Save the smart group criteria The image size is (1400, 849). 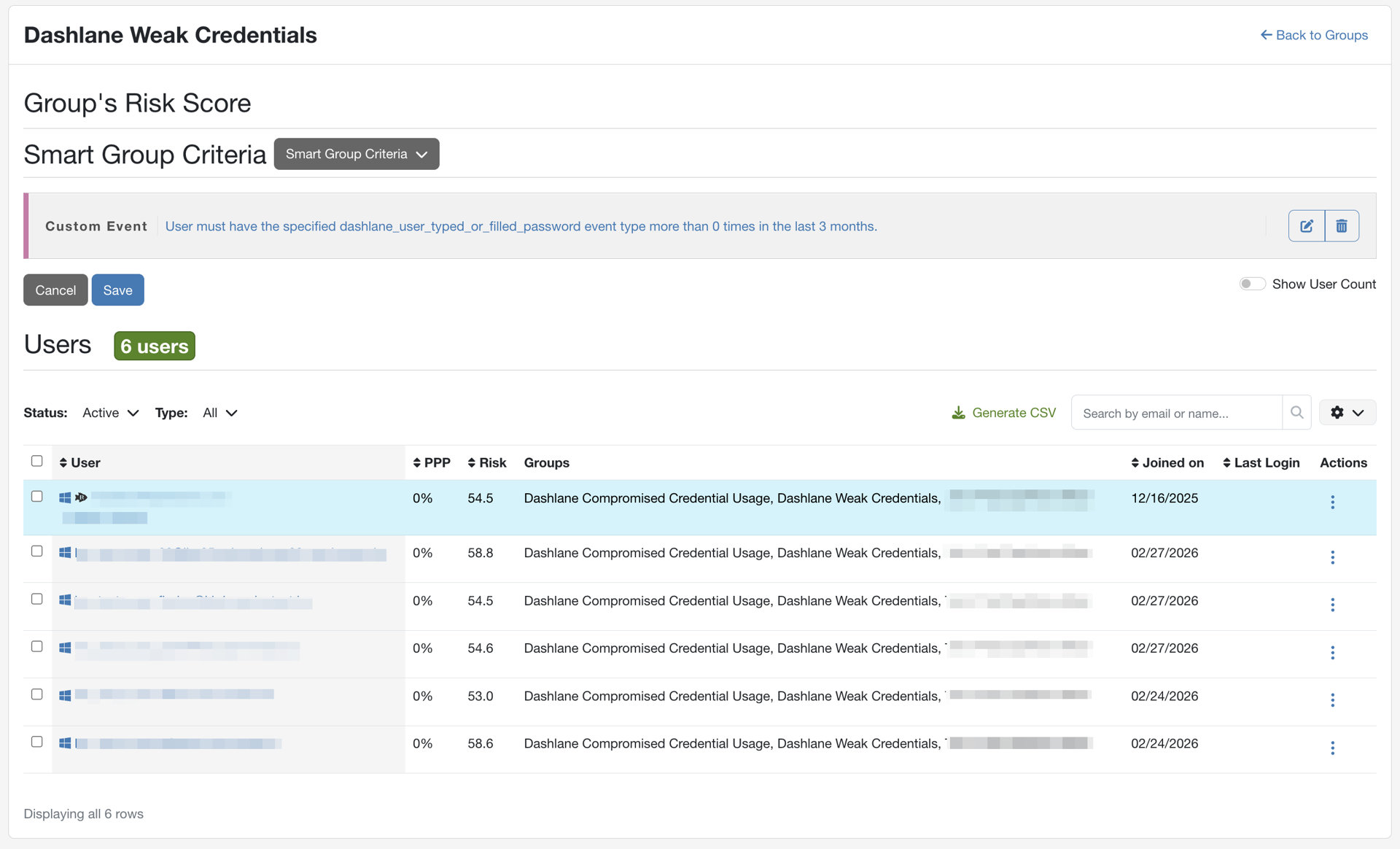click(x=118, y=290)
